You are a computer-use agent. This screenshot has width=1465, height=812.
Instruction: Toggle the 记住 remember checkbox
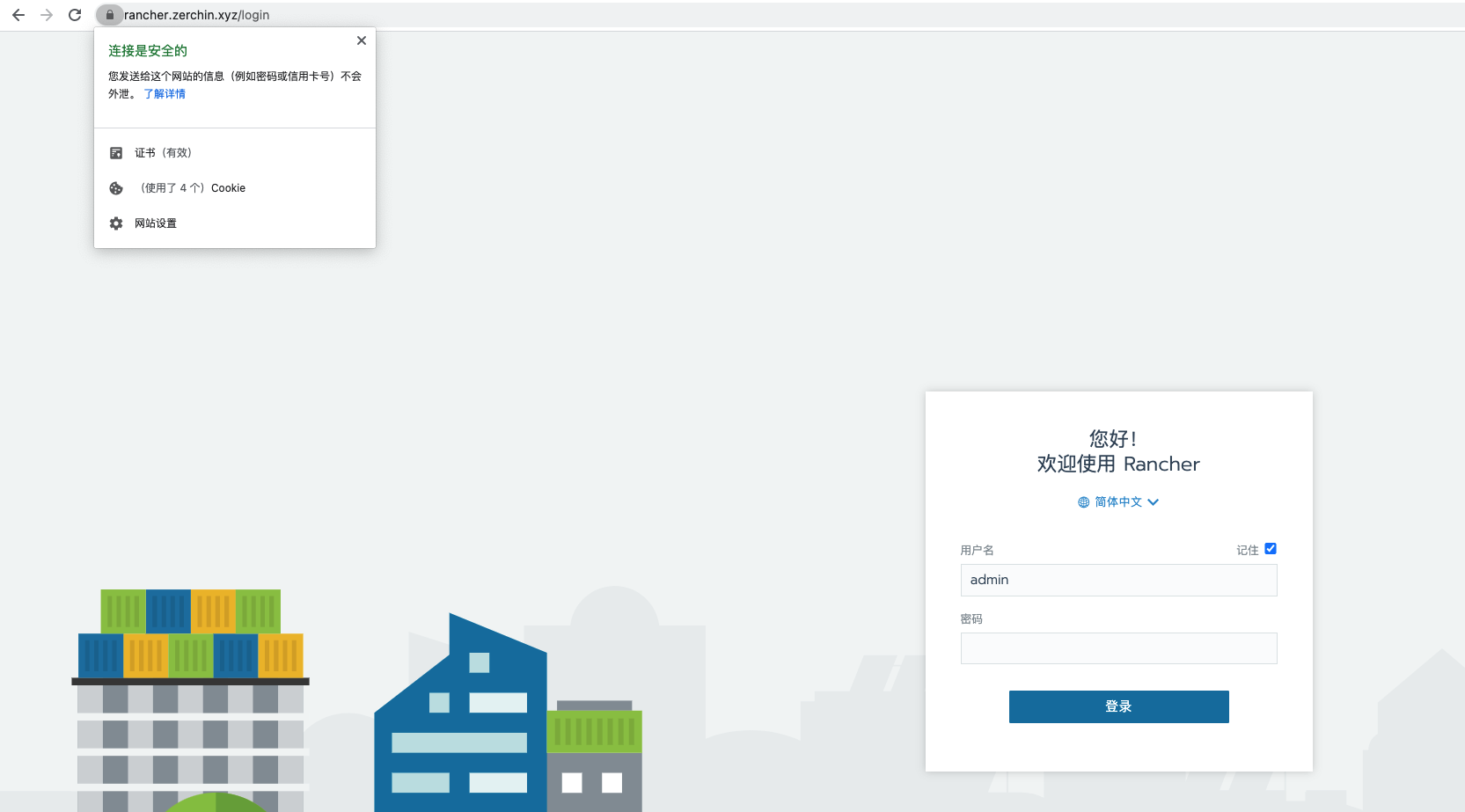1271,549
